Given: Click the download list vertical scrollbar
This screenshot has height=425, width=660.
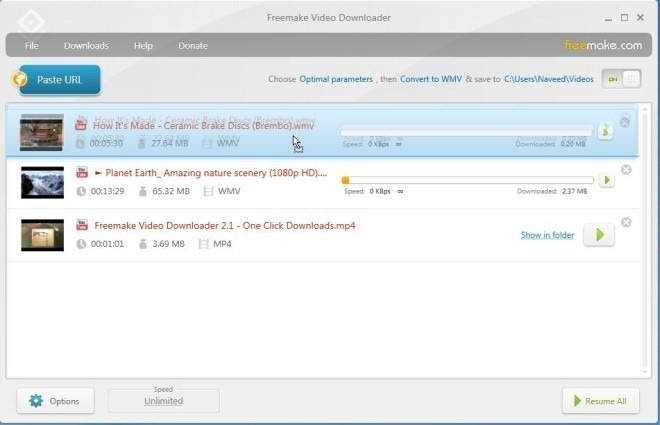Looking at the screenshot, I should [645, 240].
